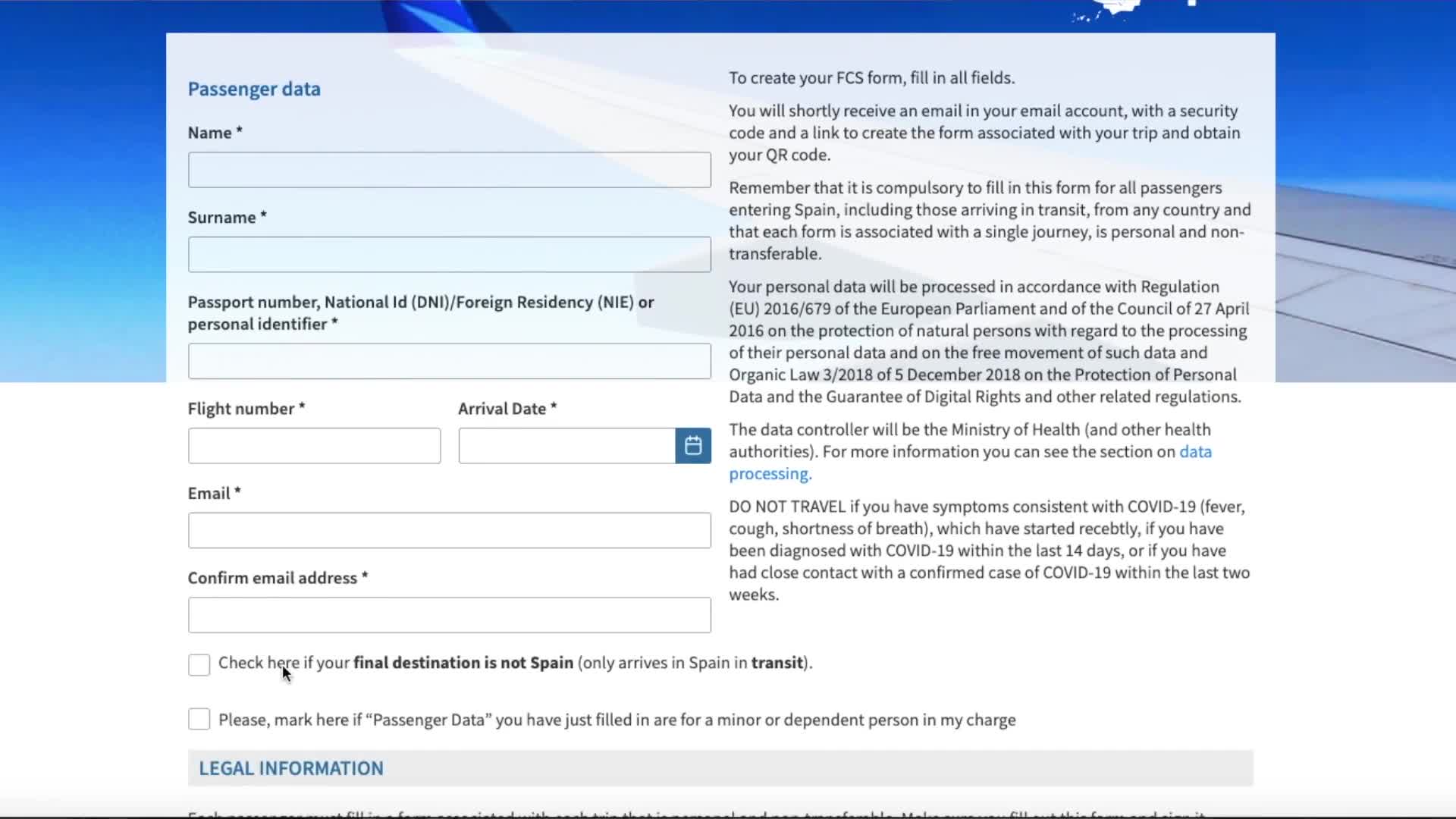Viewport: 1456px width, 819px height.
Task: Enable the transit passenger declaration checkbox
Action: tap(199, 664)
